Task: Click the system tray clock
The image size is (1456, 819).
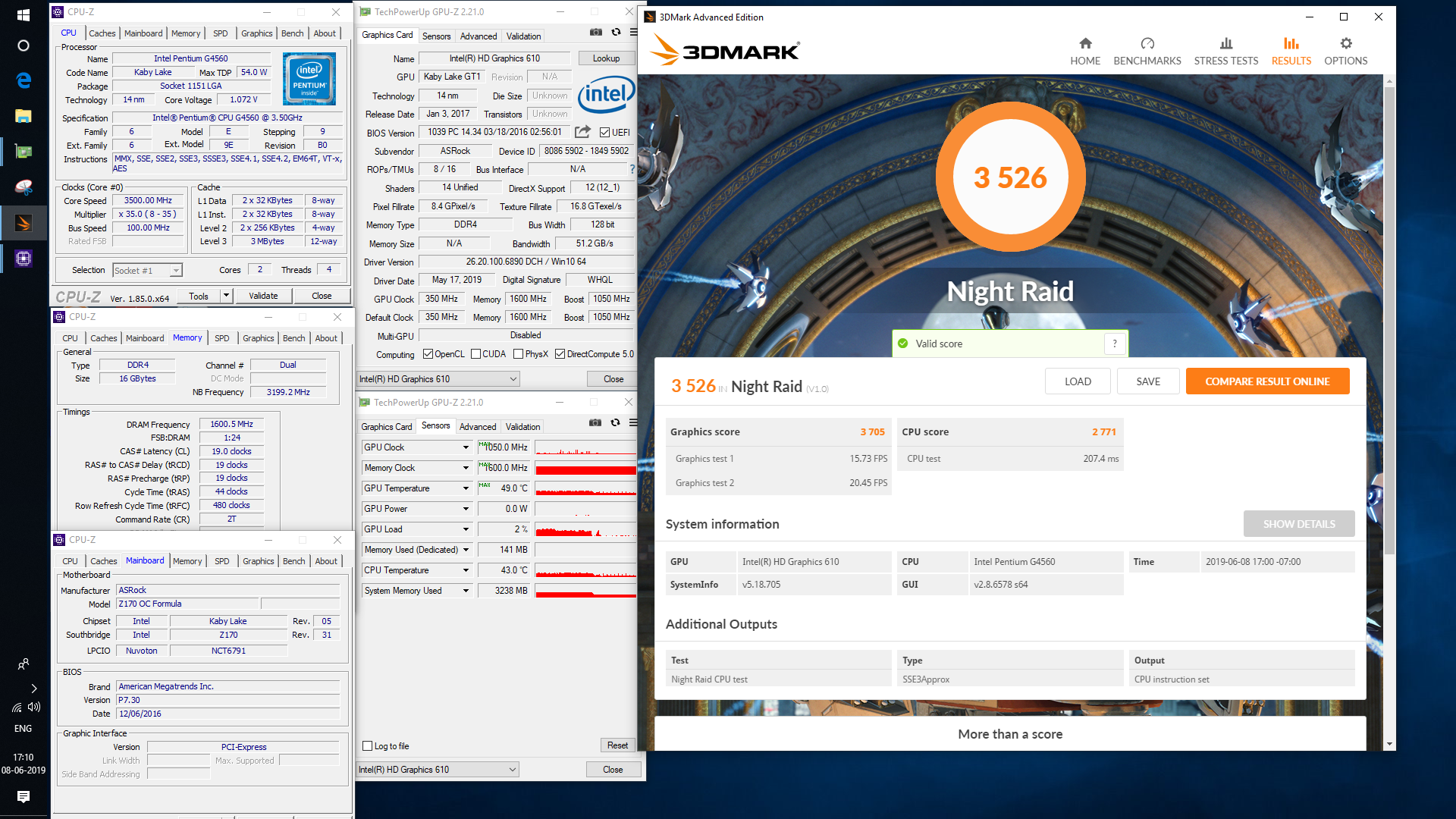Action: 23,764
